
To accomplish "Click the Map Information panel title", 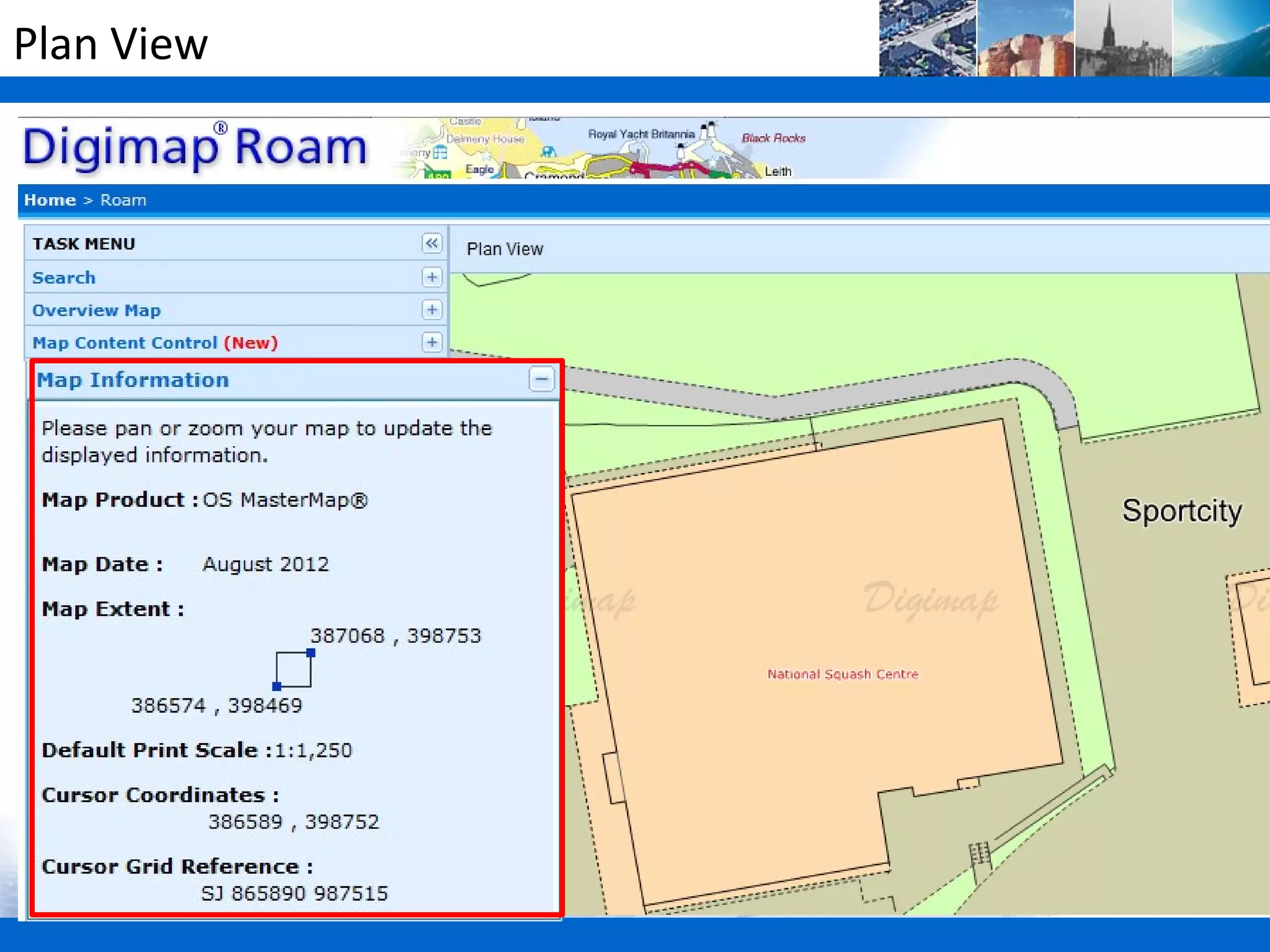I will (133, 380).
